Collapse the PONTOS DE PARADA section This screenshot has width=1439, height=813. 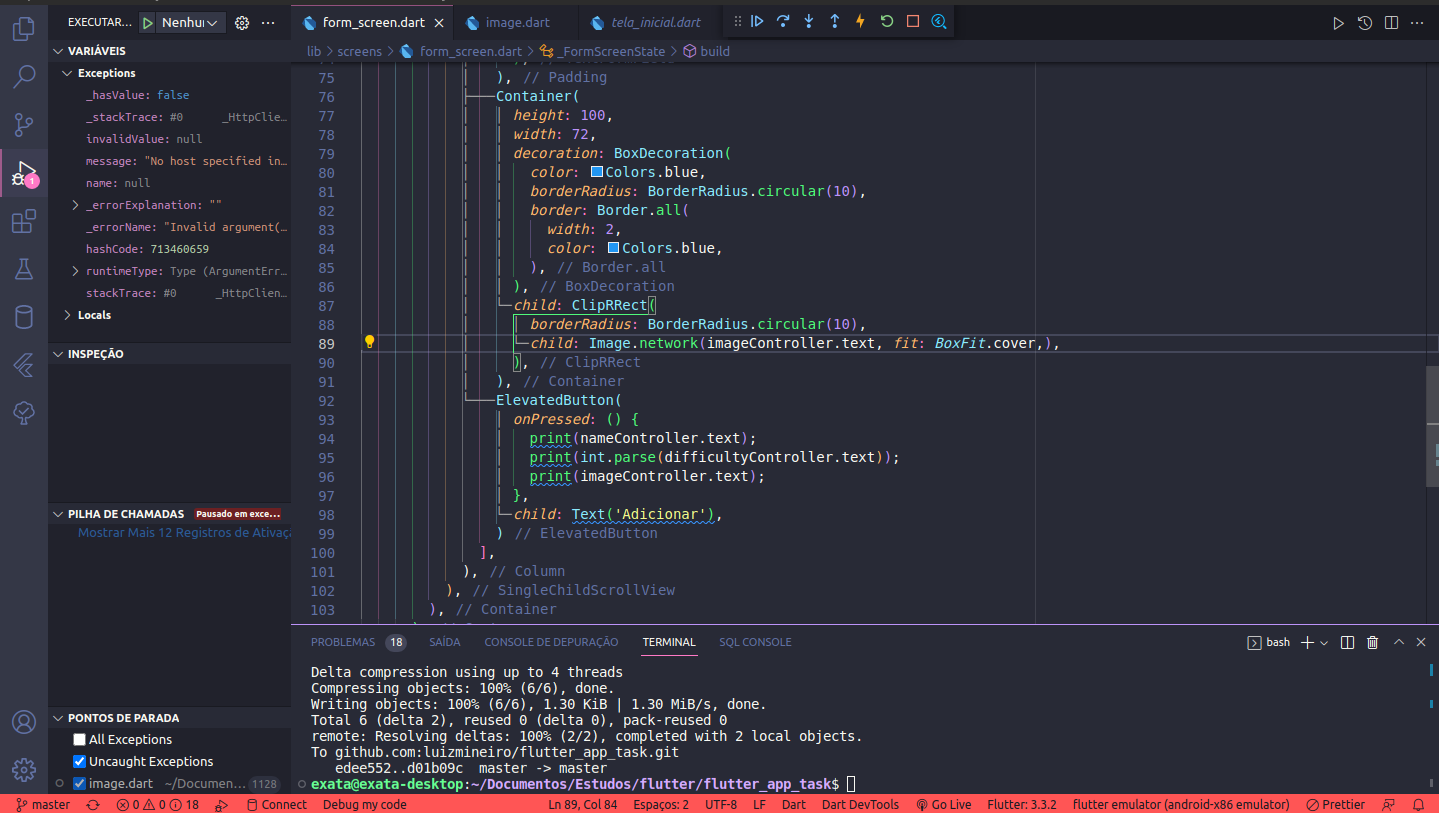tap(57, 718)
